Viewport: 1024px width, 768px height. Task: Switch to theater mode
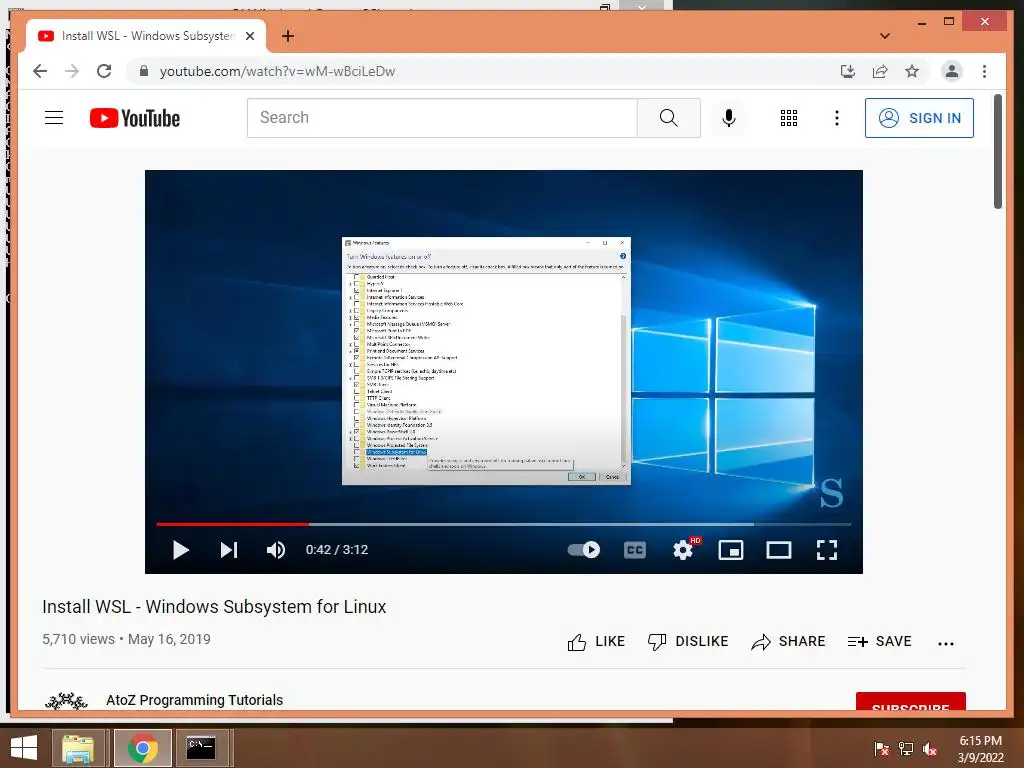778,550
